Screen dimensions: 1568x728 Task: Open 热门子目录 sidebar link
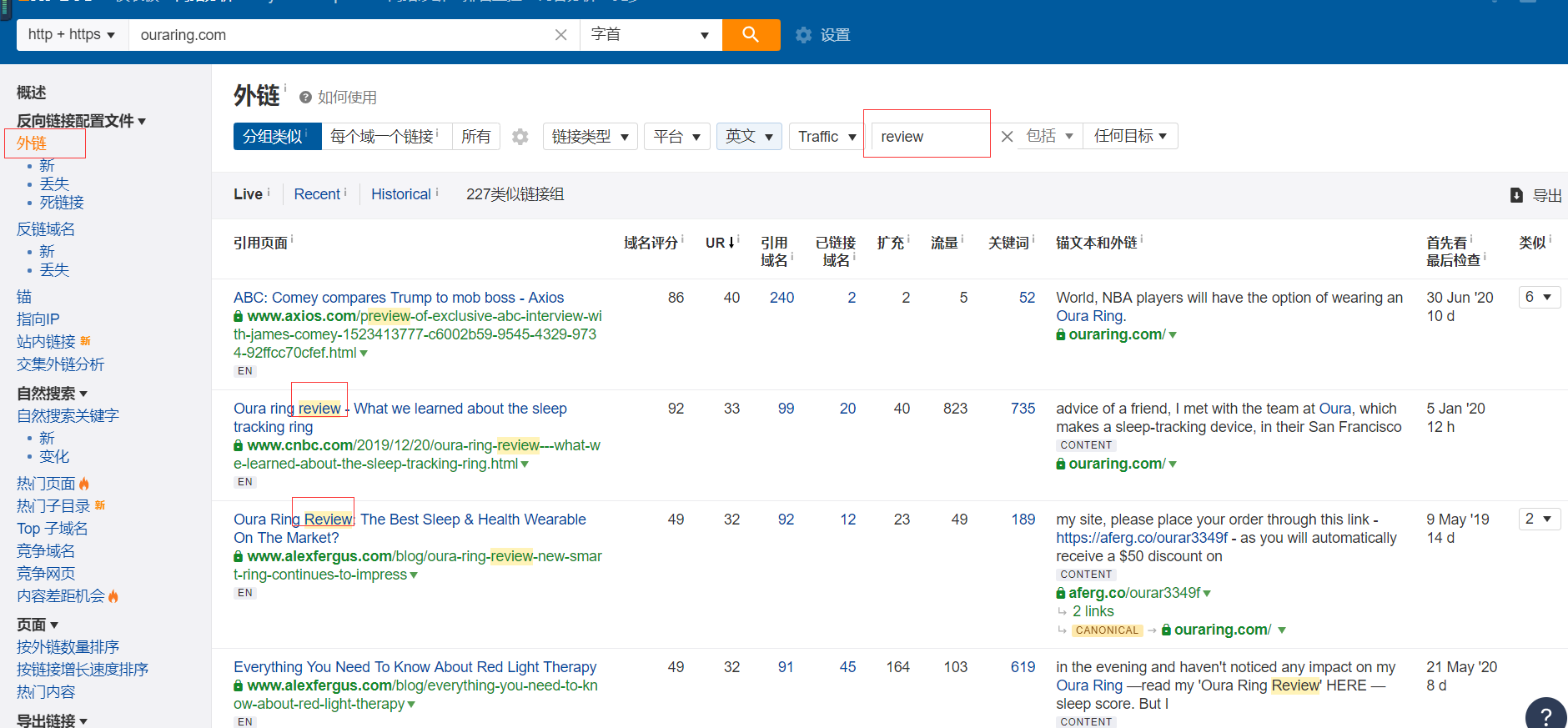coord(53,506)
